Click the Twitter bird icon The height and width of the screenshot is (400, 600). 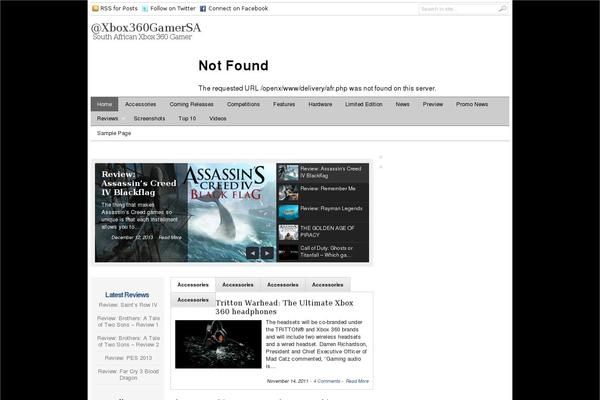145,8
